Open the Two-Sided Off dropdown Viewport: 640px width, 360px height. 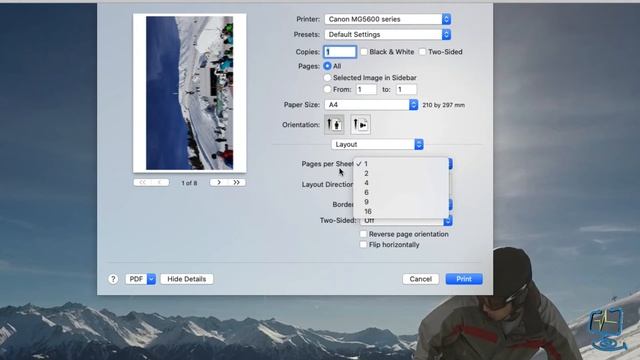point(406,220)
